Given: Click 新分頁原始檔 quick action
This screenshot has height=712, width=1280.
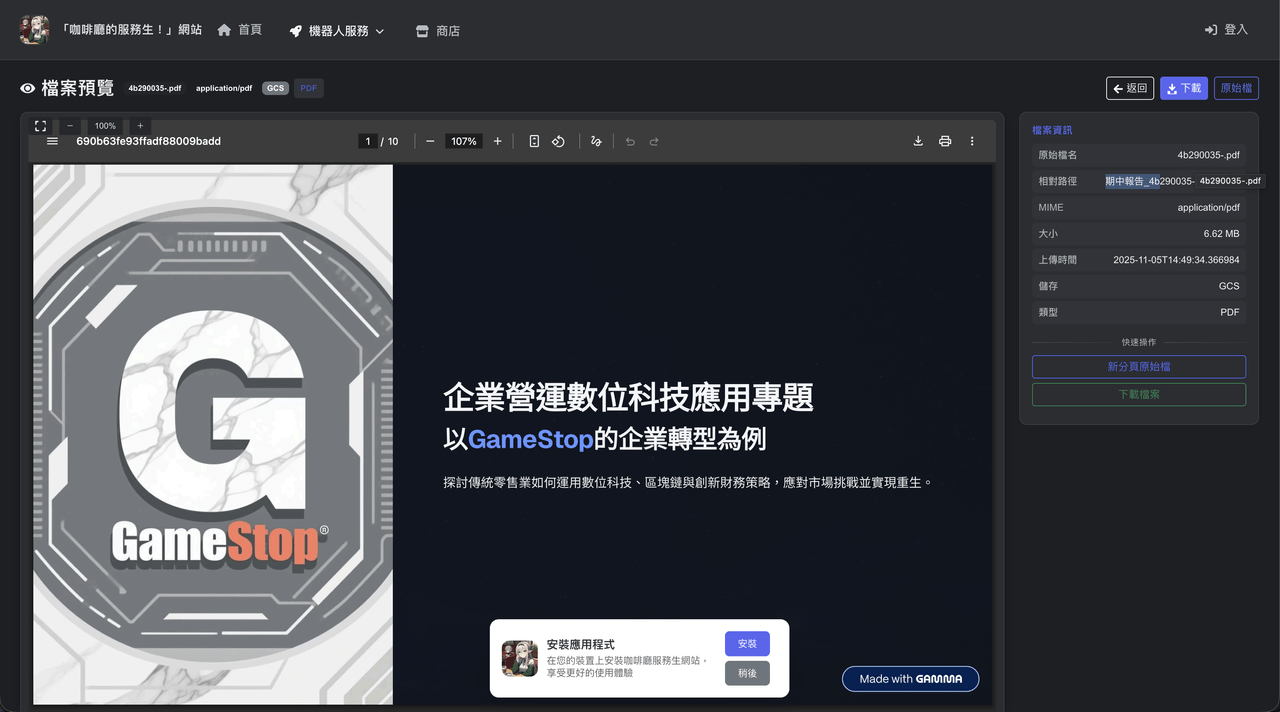Looking at the screenshot, I should pos(1139,367).
